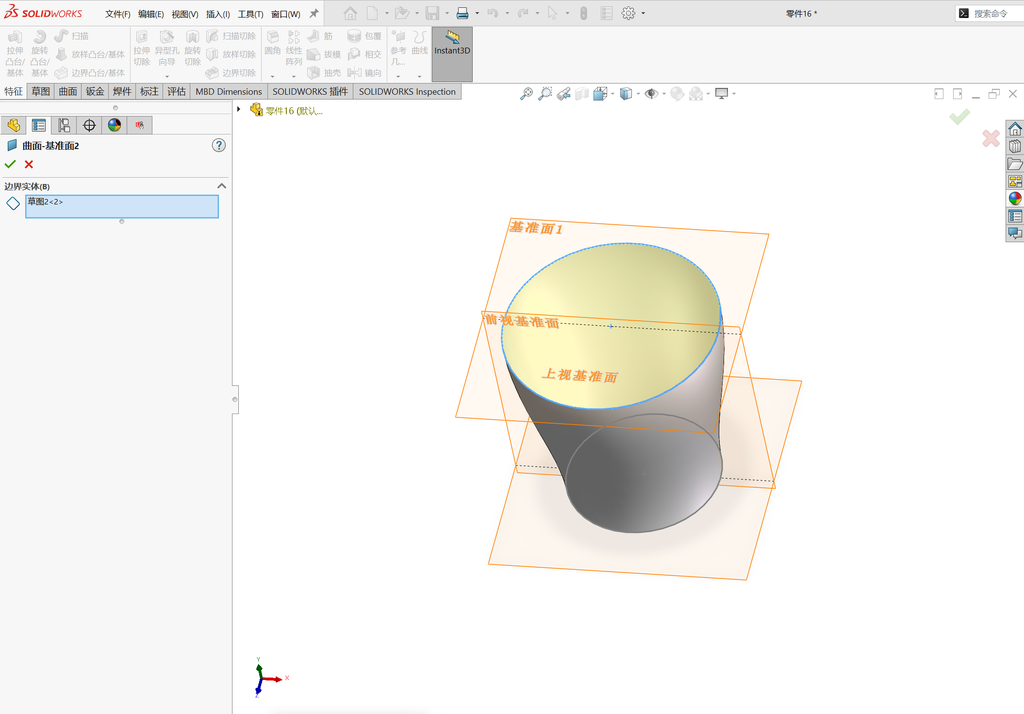Confirm with the large green checkmark in viewport corner

pyautogui.click(x=959, y=117)
